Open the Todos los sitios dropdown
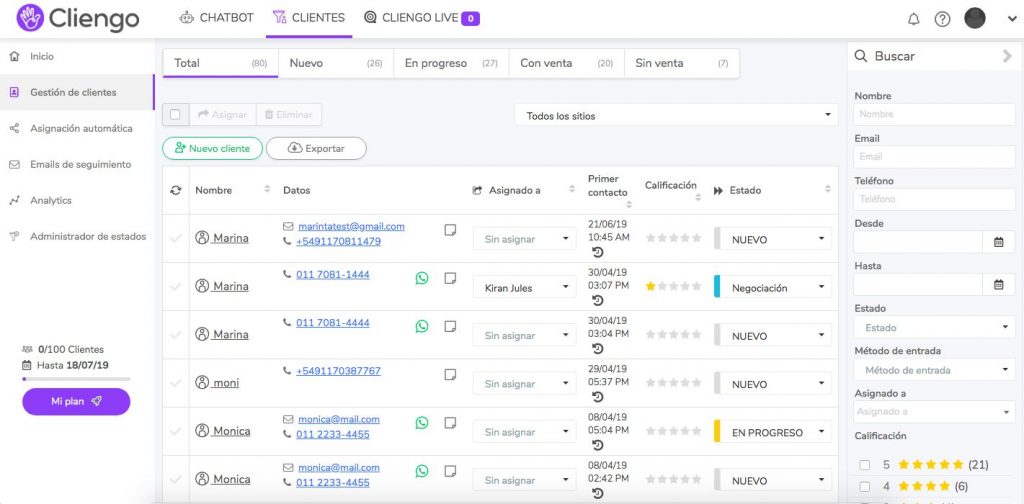The image size is (1024, 504). tap(677, 116)
